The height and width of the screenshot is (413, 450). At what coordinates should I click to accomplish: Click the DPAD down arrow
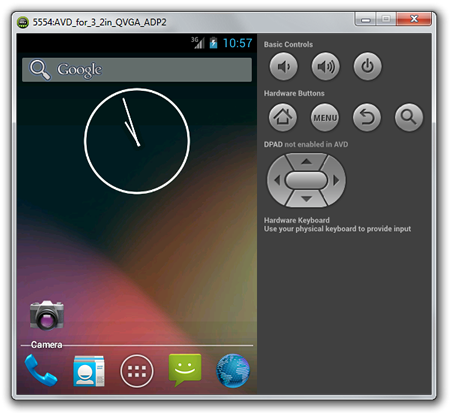(x=306, y=199)
